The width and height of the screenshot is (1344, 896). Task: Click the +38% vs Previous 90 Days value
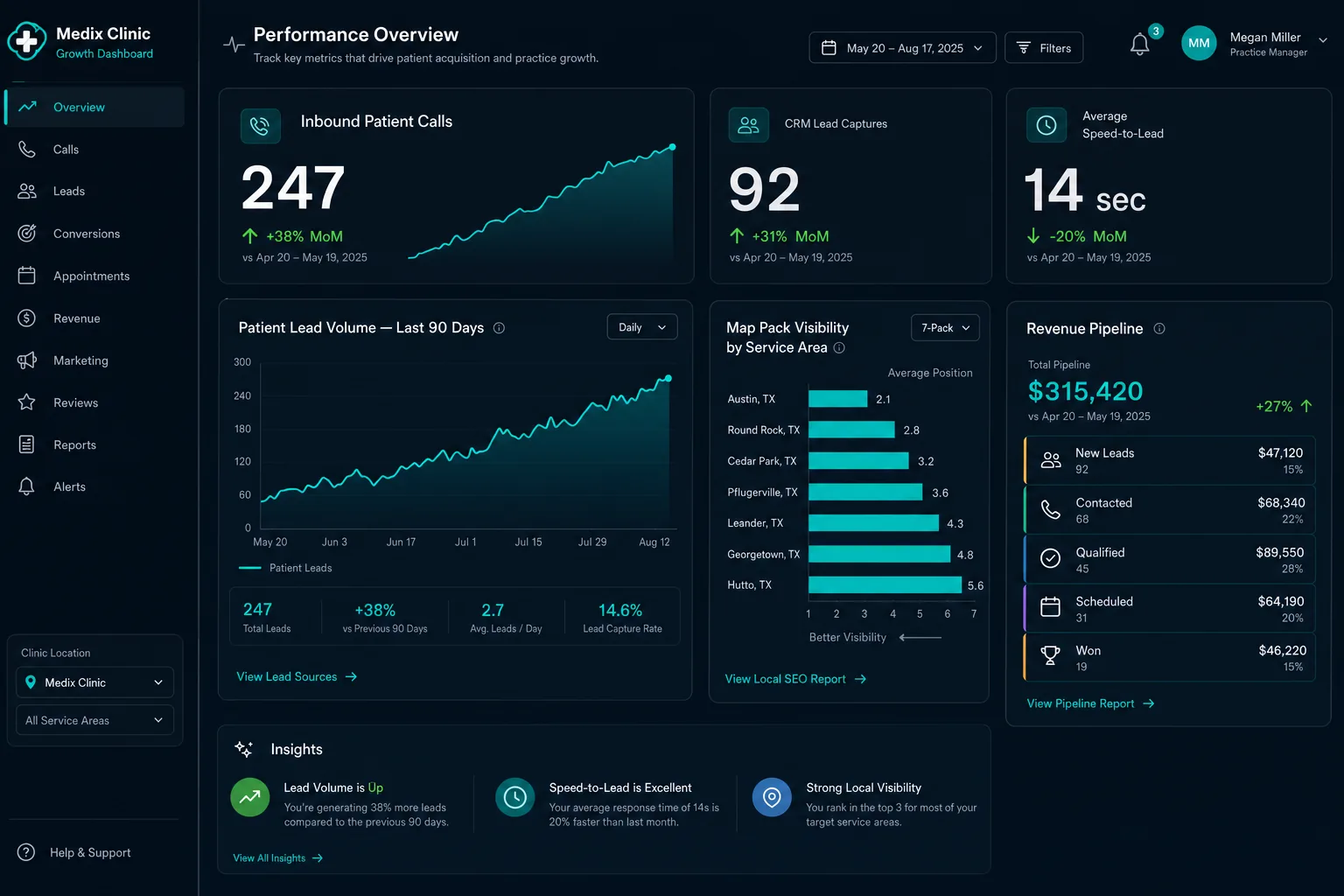pyautogui.click(x=374, y=610)
